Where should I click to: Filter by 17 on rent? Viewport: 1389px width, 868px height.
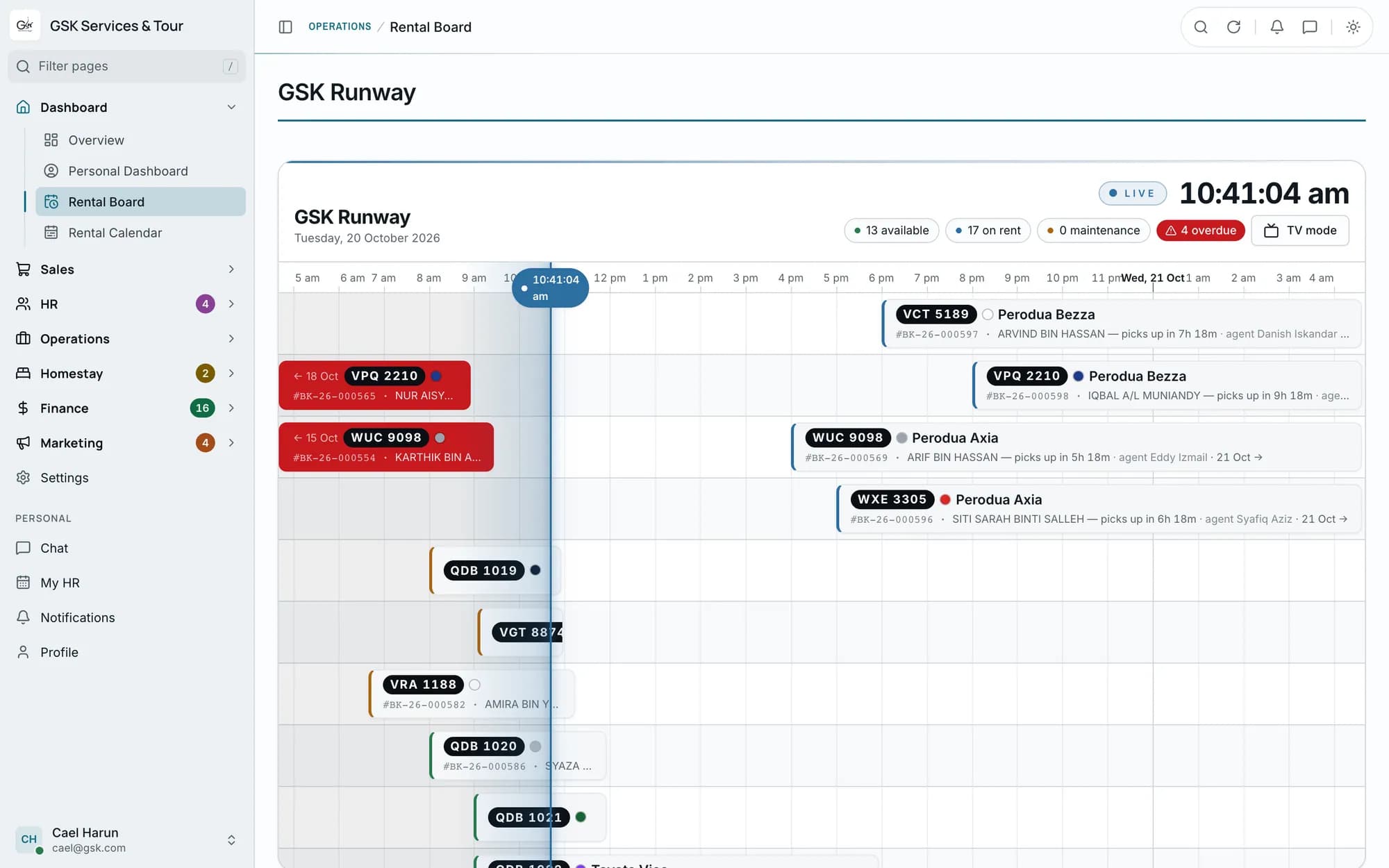[988, 231]
